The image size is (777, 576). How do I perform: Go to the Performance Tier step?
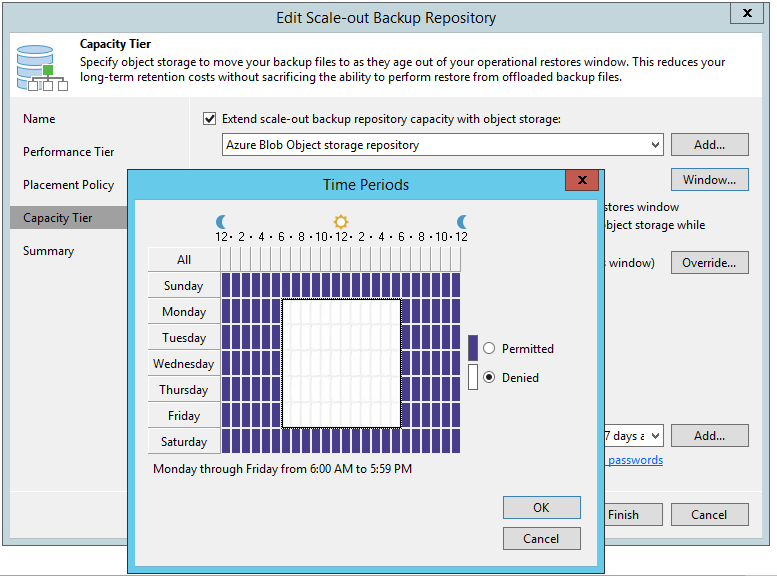[x=69, y=152]
